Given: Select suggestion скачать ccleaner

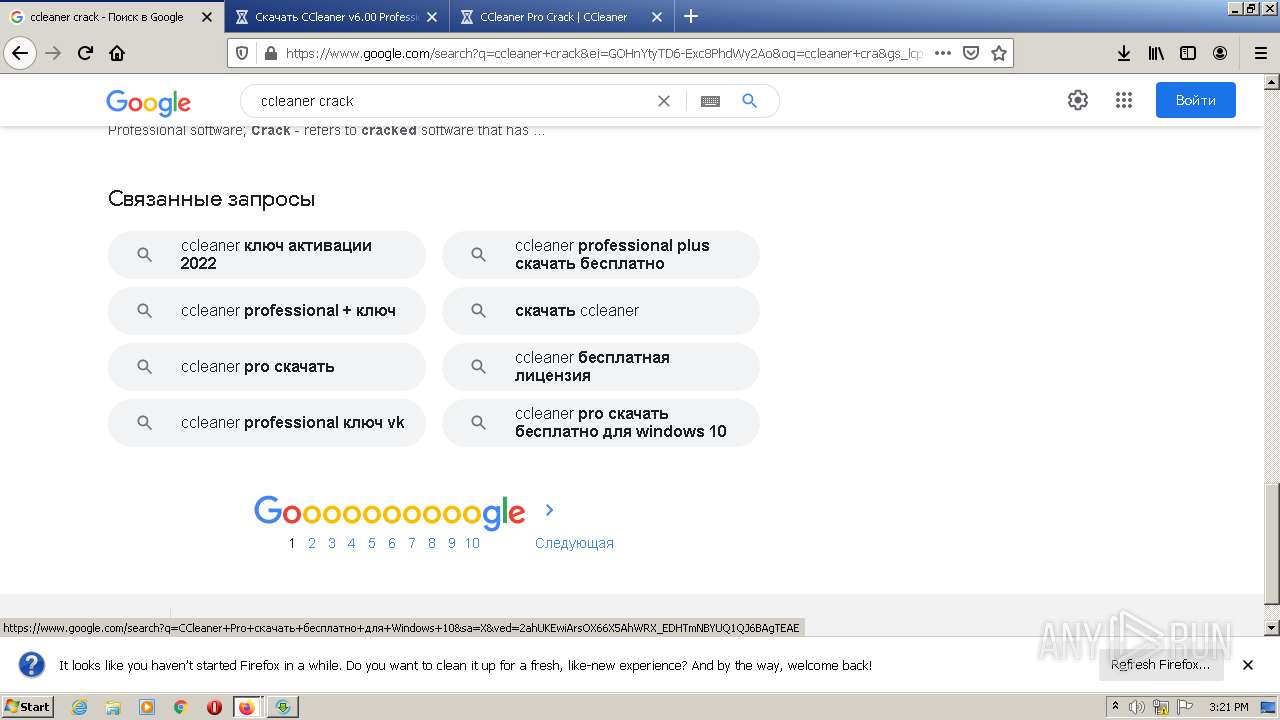Looking at the screenshot, I should pos(601,311).
